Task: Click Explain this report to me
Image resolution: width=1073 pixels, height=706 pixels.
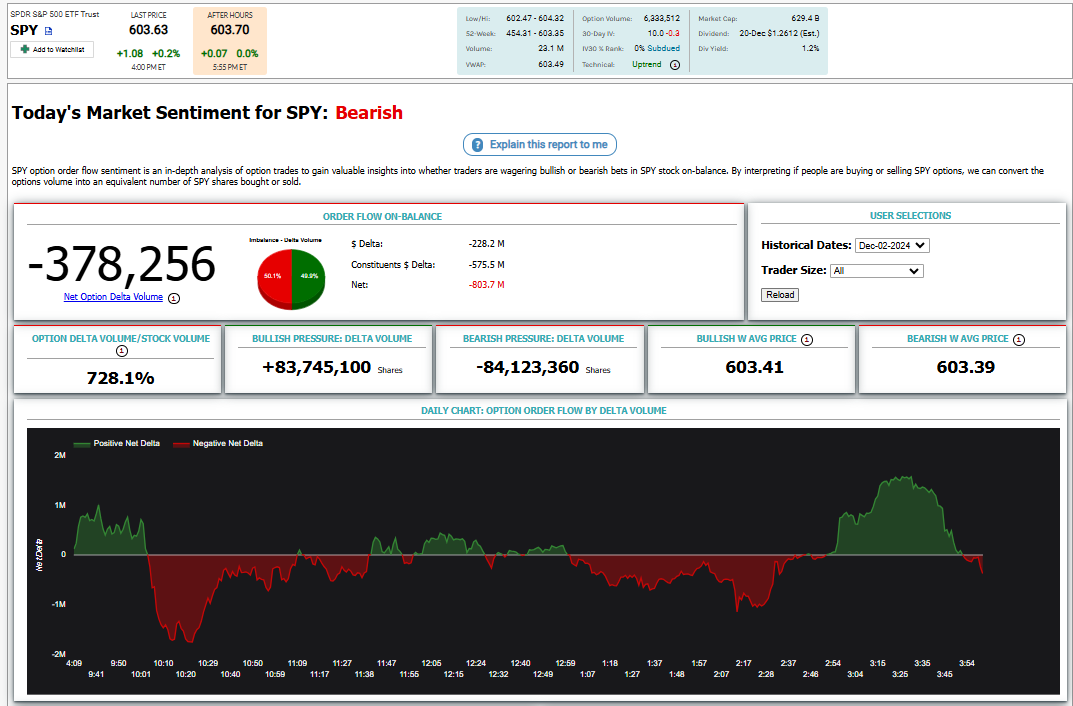Action: tap(540, 144)
